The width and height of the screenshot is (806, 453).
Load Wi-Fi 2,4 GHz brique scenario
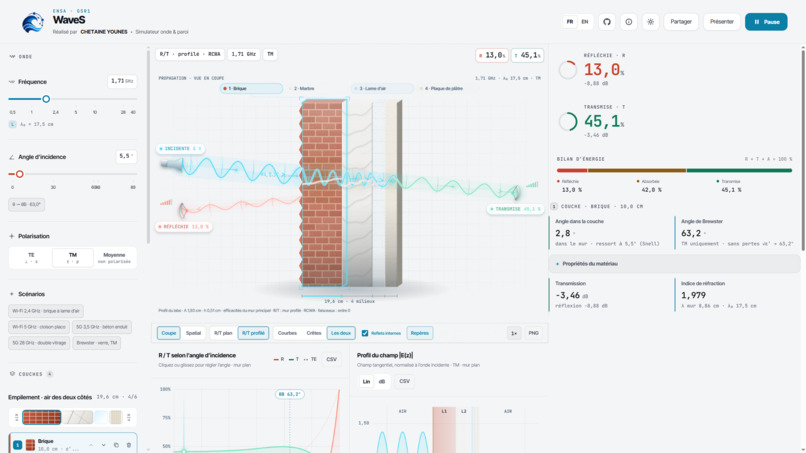46,311
